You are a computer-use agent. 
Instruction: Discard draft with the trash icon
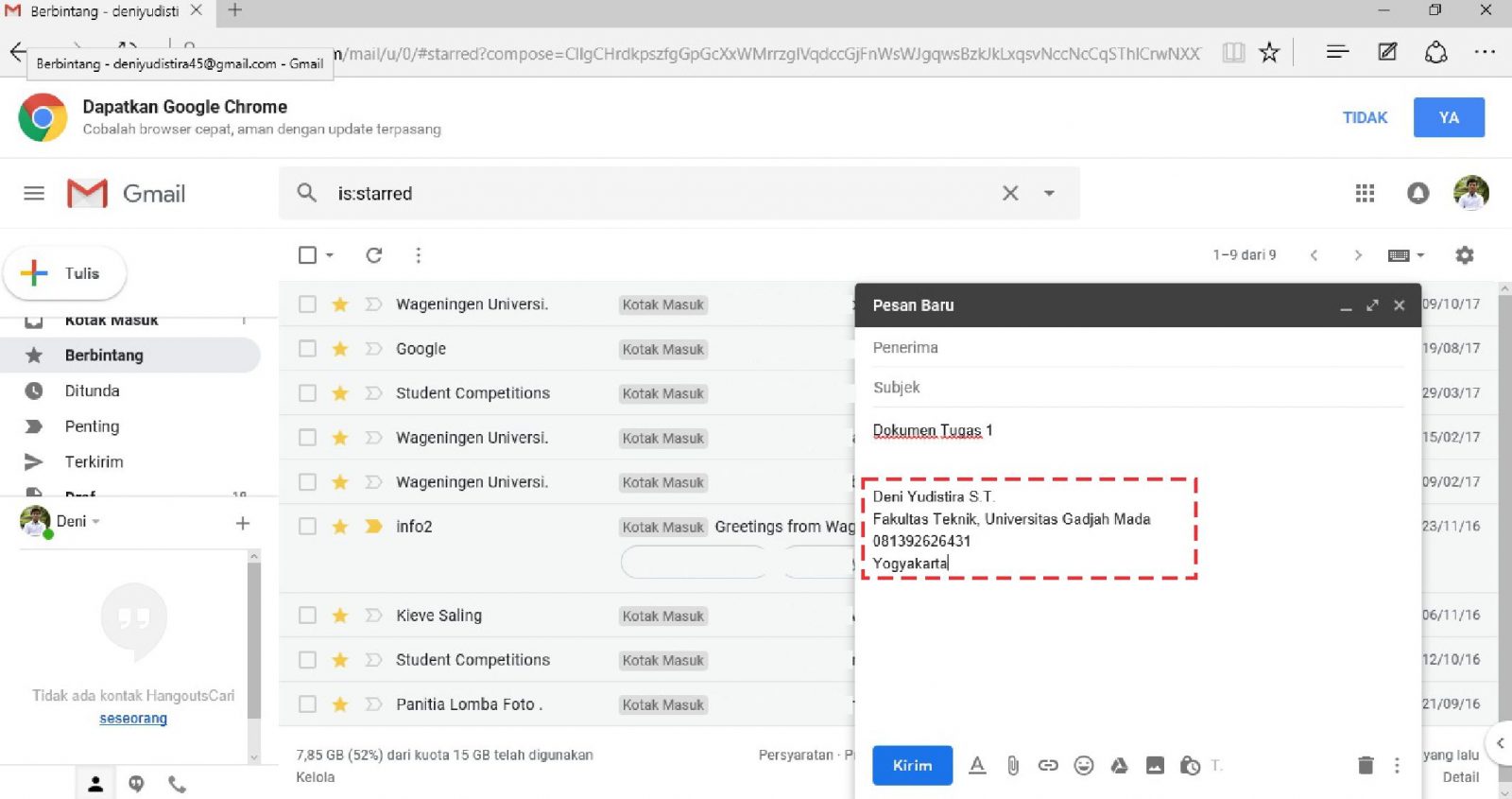pos(1366,766)
